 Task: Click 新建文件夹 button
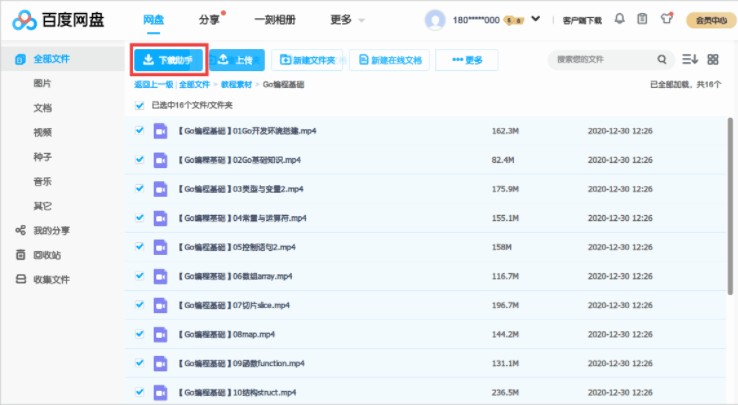click(x=307, y=60)
